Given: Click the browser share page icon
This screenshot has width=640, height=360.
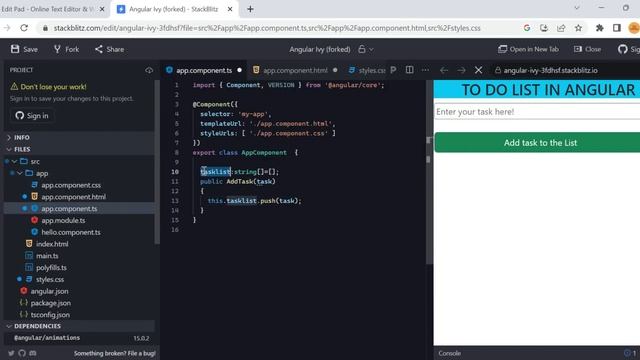Looking at the screenshot, I should click(561, 28).
